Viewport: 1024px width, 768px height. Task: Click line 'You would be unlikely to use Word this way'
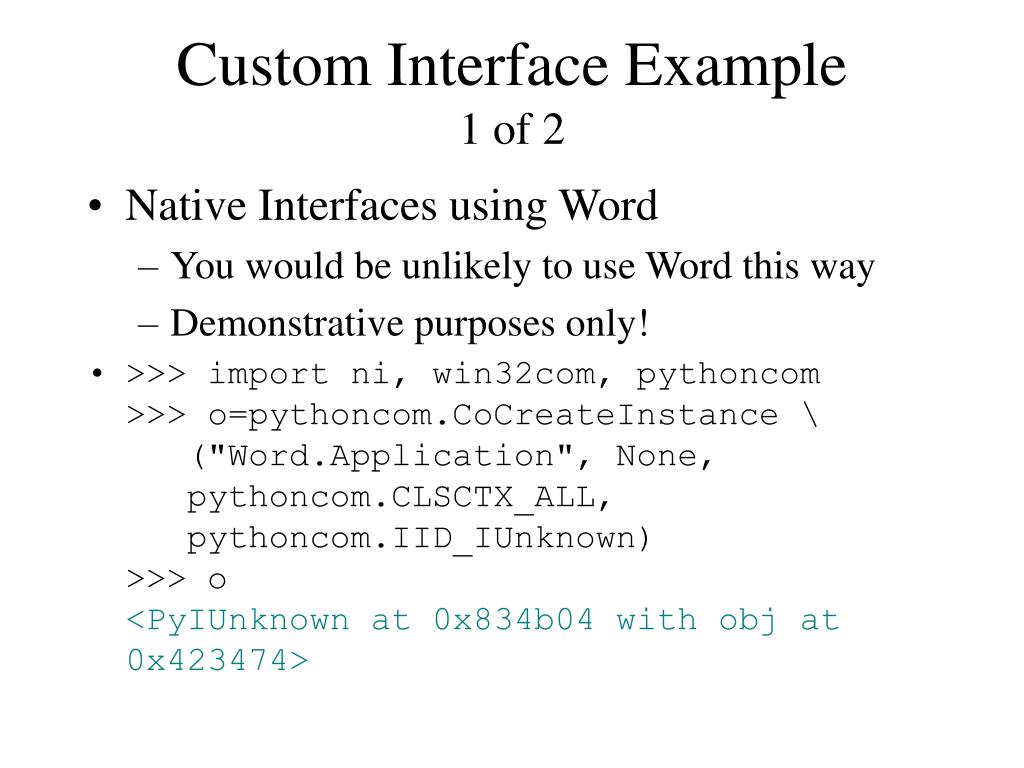522,267
